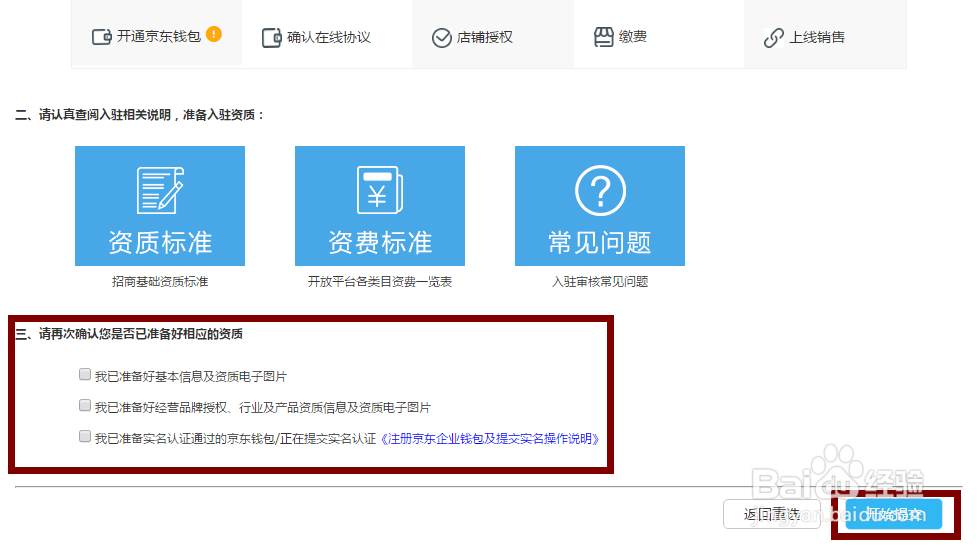The height and width of the screenshot is (549, 980).
Task: Check 我已准备好基本信息及资质电子图片 checkbox
Action: tap(85, 375)
